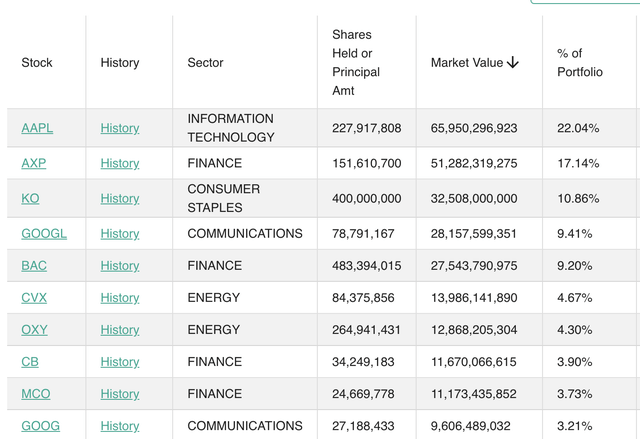
Task: Click the Stock column header
Action: click(37, 62)
